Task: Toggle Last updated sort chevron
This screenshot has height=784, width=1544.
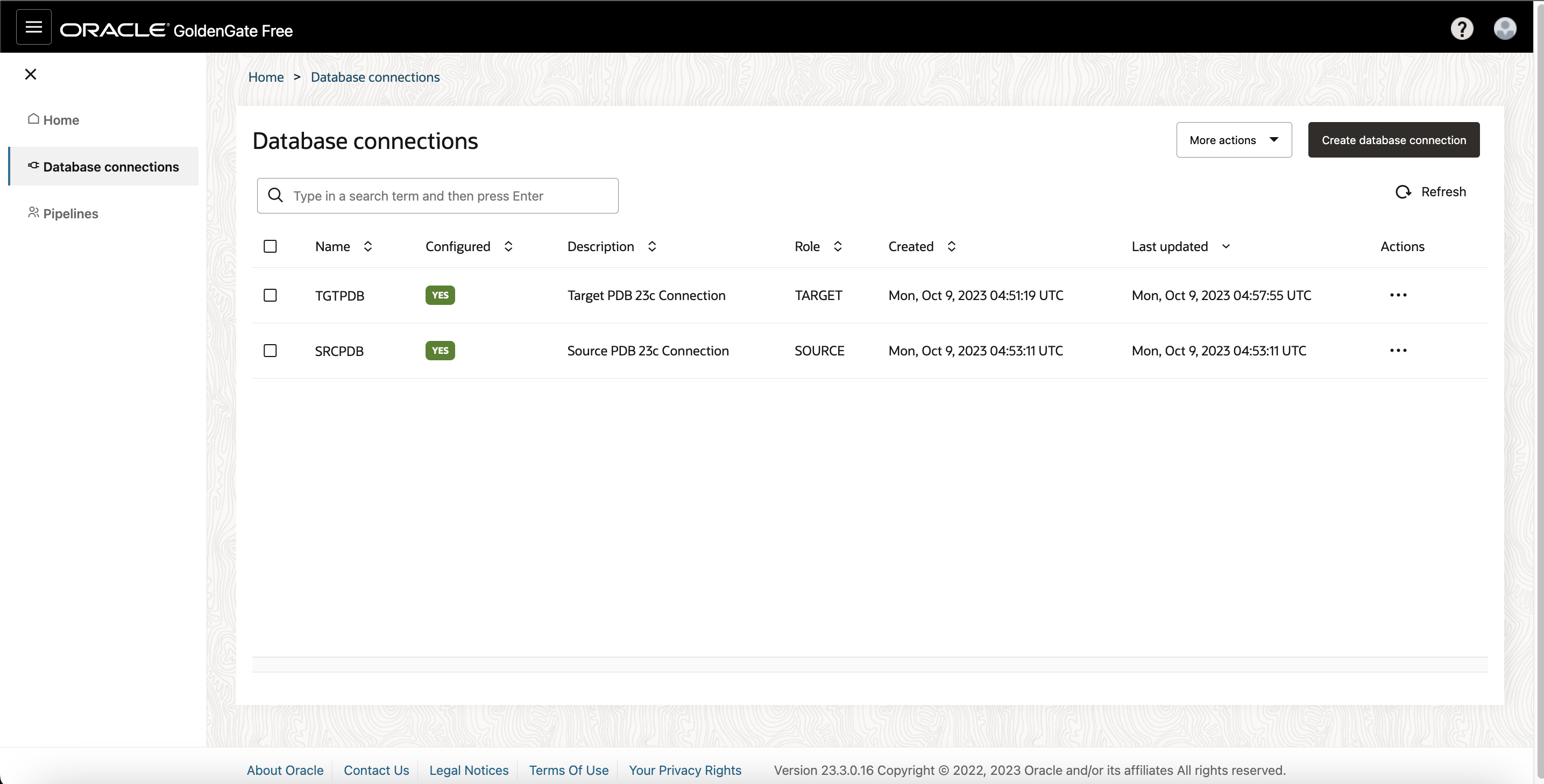Action: pyautogui.click(x=1226, y=246)
